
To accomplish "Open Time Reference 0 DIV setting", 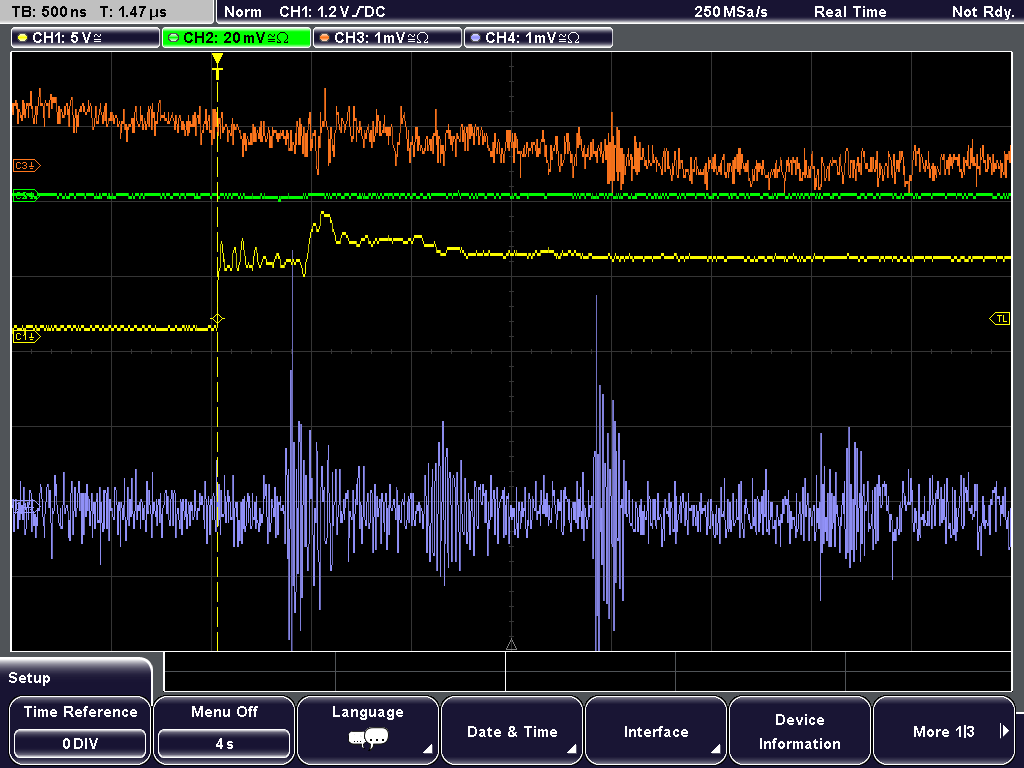I will click(x=80, y=730).
